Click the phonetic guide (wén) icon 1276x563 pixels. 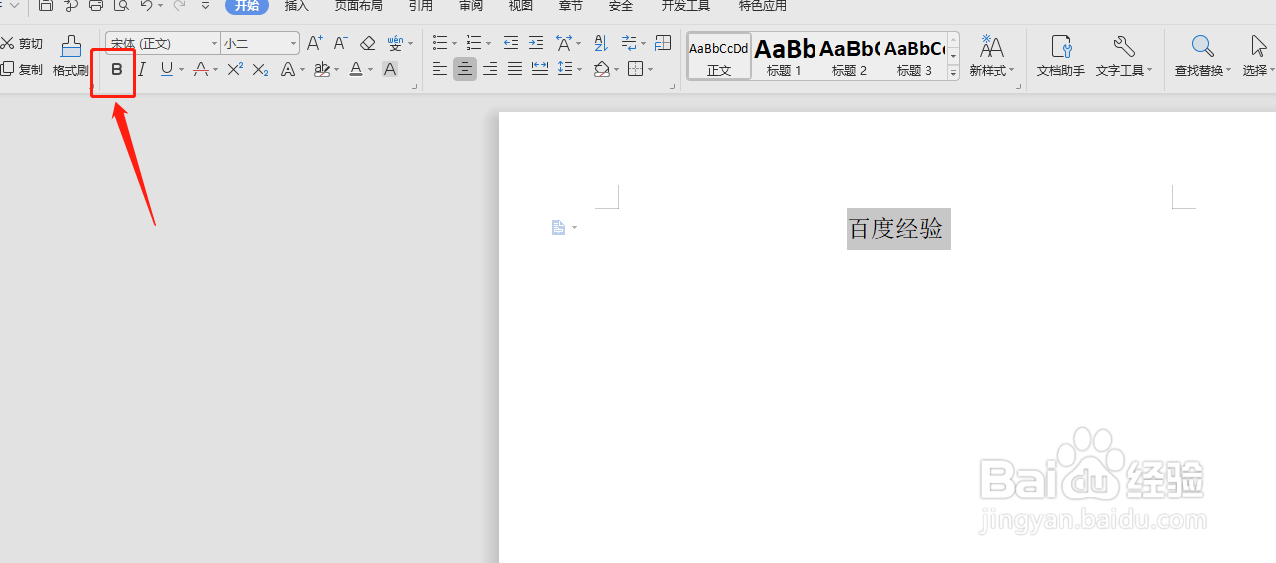[x=396, y=43]
